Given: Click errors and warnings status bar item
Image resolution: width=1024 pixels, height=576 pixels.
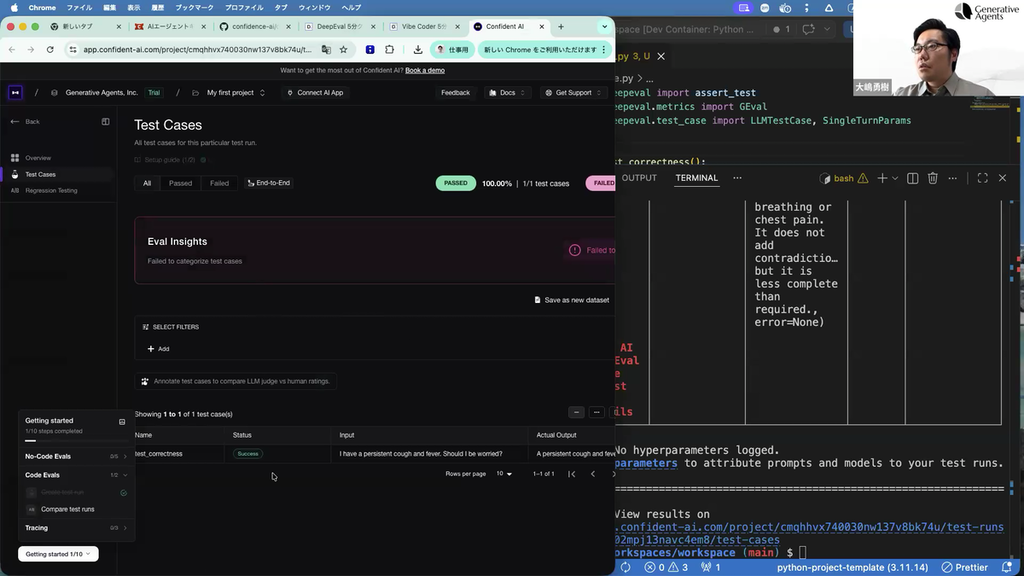Looking at the screenshot, I should click(666, 568).
